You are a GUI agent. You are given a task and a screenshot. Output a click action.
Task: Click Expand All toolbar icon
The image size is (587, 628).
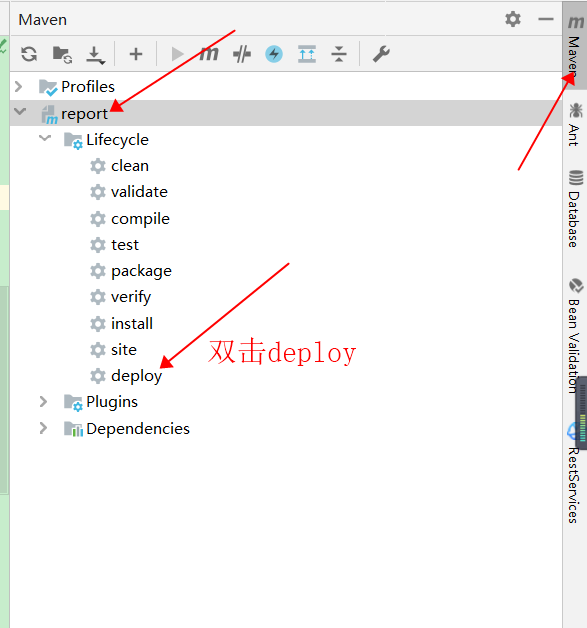307,54
